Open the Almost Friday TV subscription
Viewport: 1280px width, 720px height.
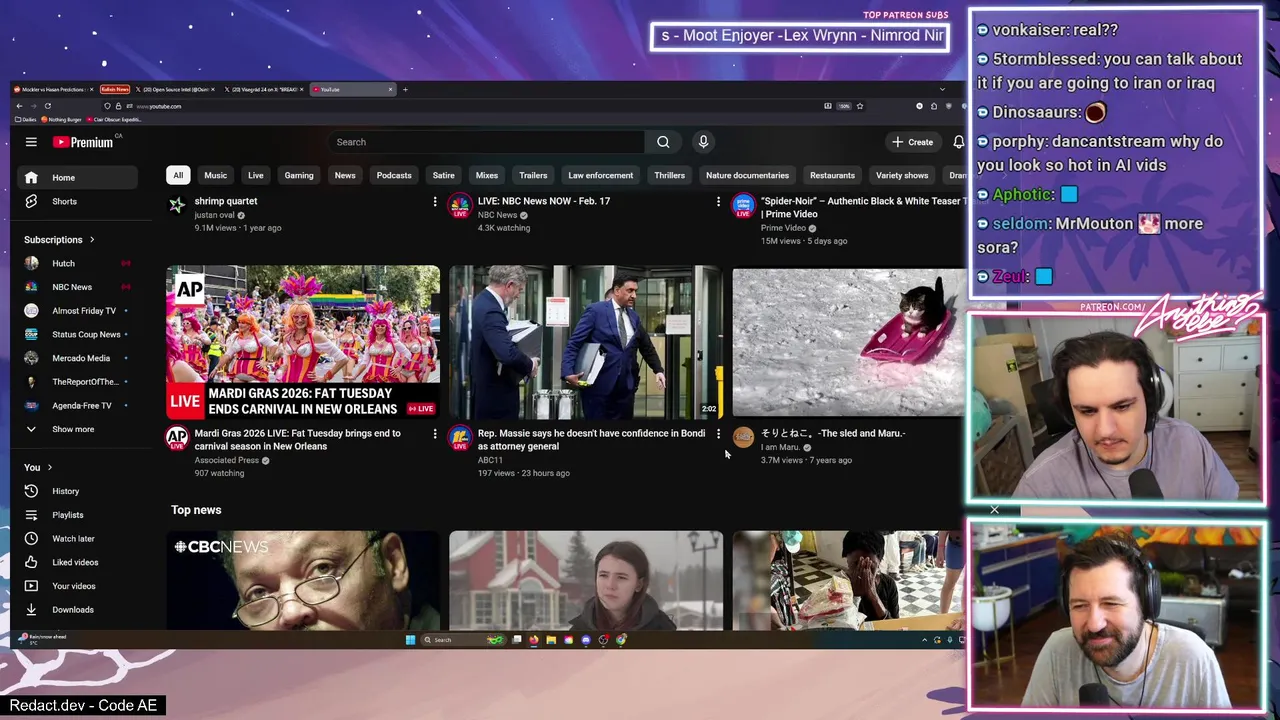pos(77,311)
